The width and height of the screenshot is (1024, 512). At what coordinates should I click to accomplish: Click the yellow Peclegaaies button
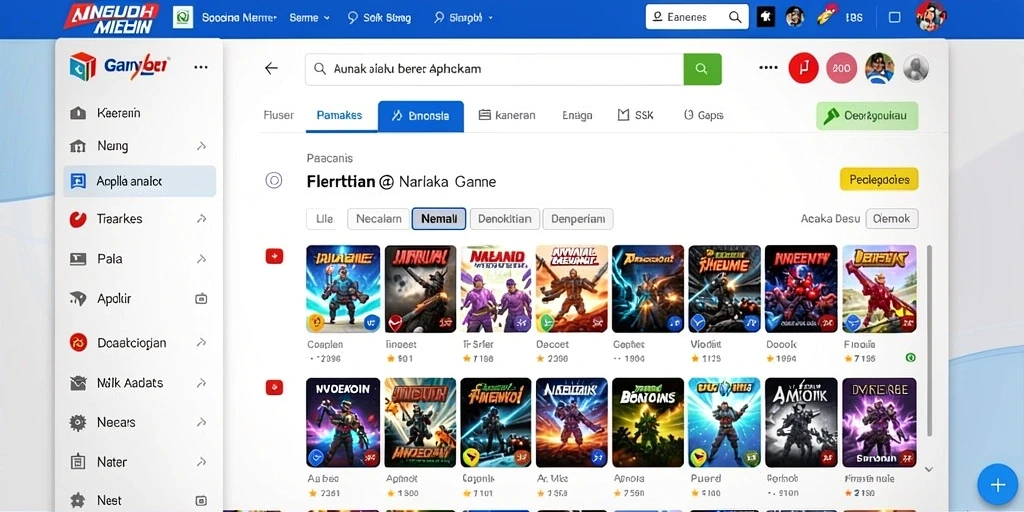(x=879, y=179)
